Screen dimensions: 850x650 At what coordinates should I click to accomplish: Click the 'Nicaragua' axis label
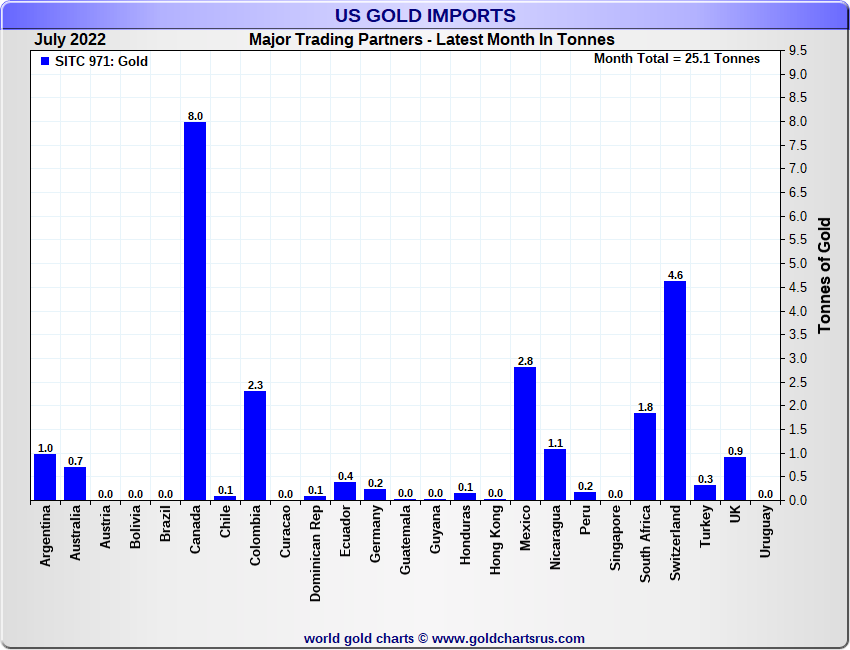[x=555, y=538]
